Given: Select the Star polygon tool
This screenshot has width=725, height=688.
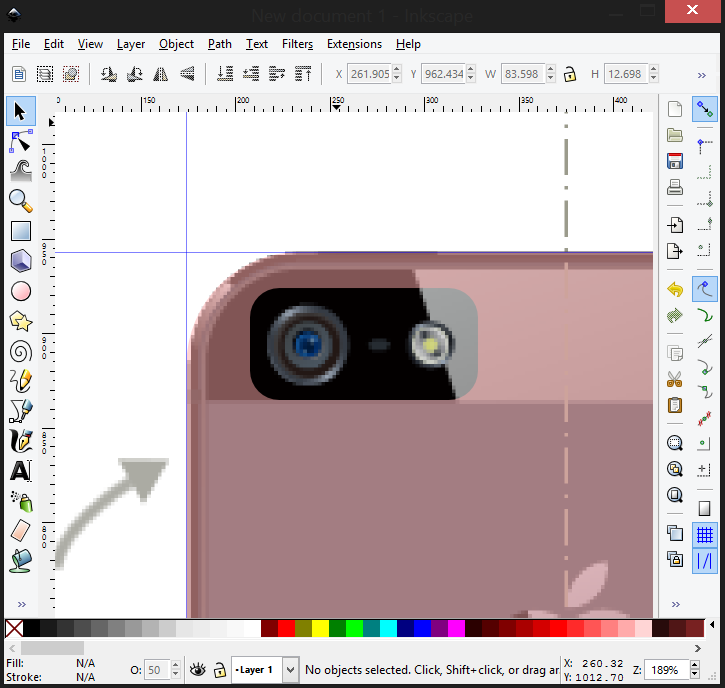Looking at the screenshot, I should pyautogui.click(x=20, y=321).
